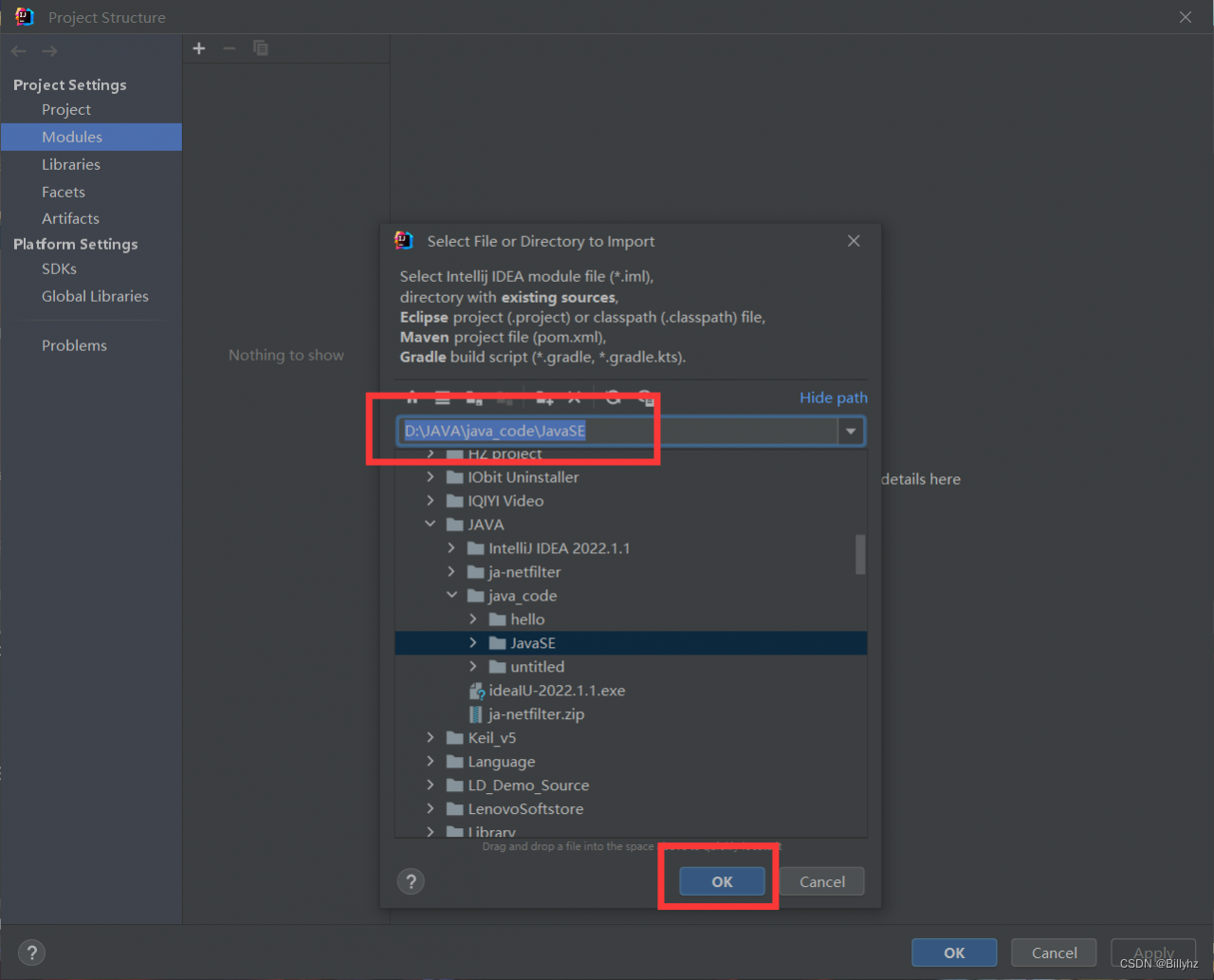Viewport: 1214px width, 980px height.
Task: Expand the ja-netfilter folder
Action: point(451,572)
